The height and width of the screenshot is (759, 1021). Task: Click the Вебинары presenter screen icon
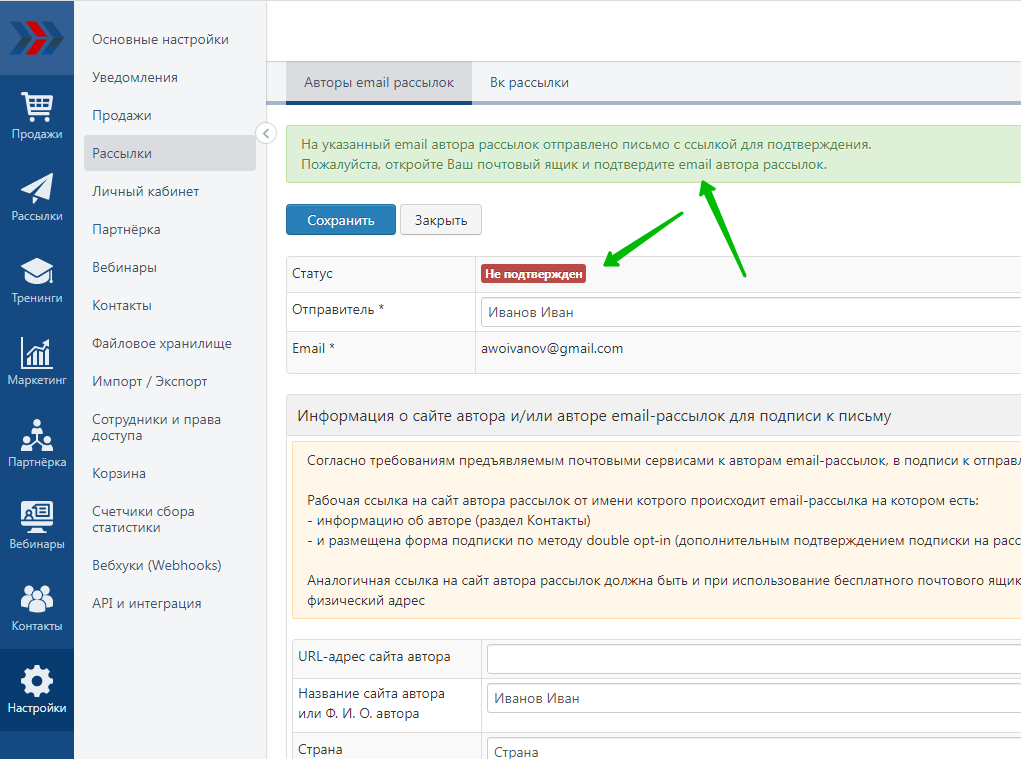point(37,517)
